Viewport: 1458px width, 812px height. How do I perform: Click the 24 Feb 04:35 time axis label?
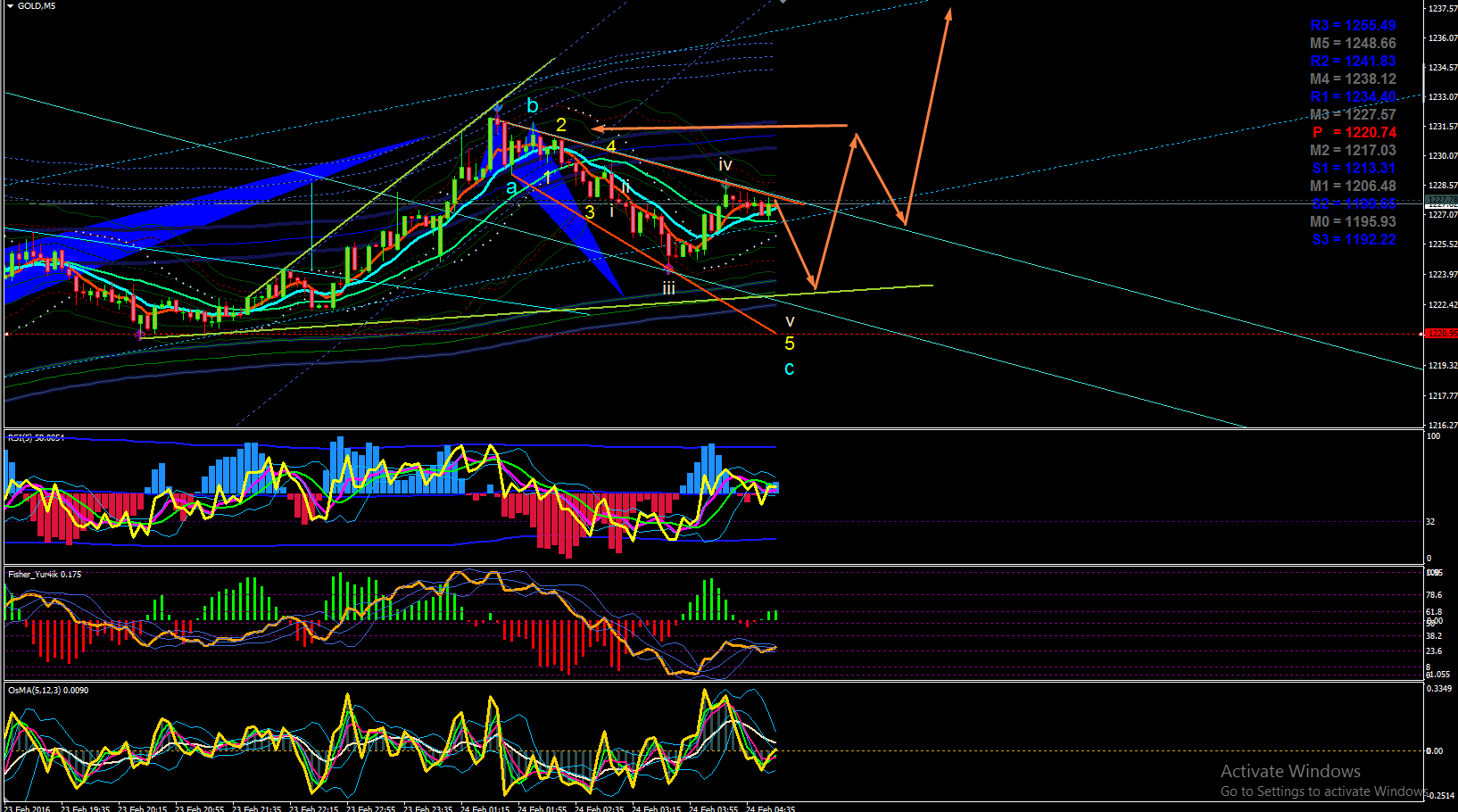[x=771, y=808]
